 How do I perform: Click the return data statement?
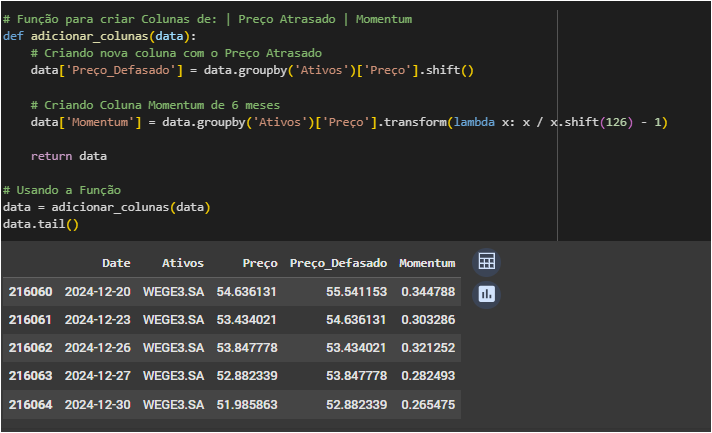point(69,156)
